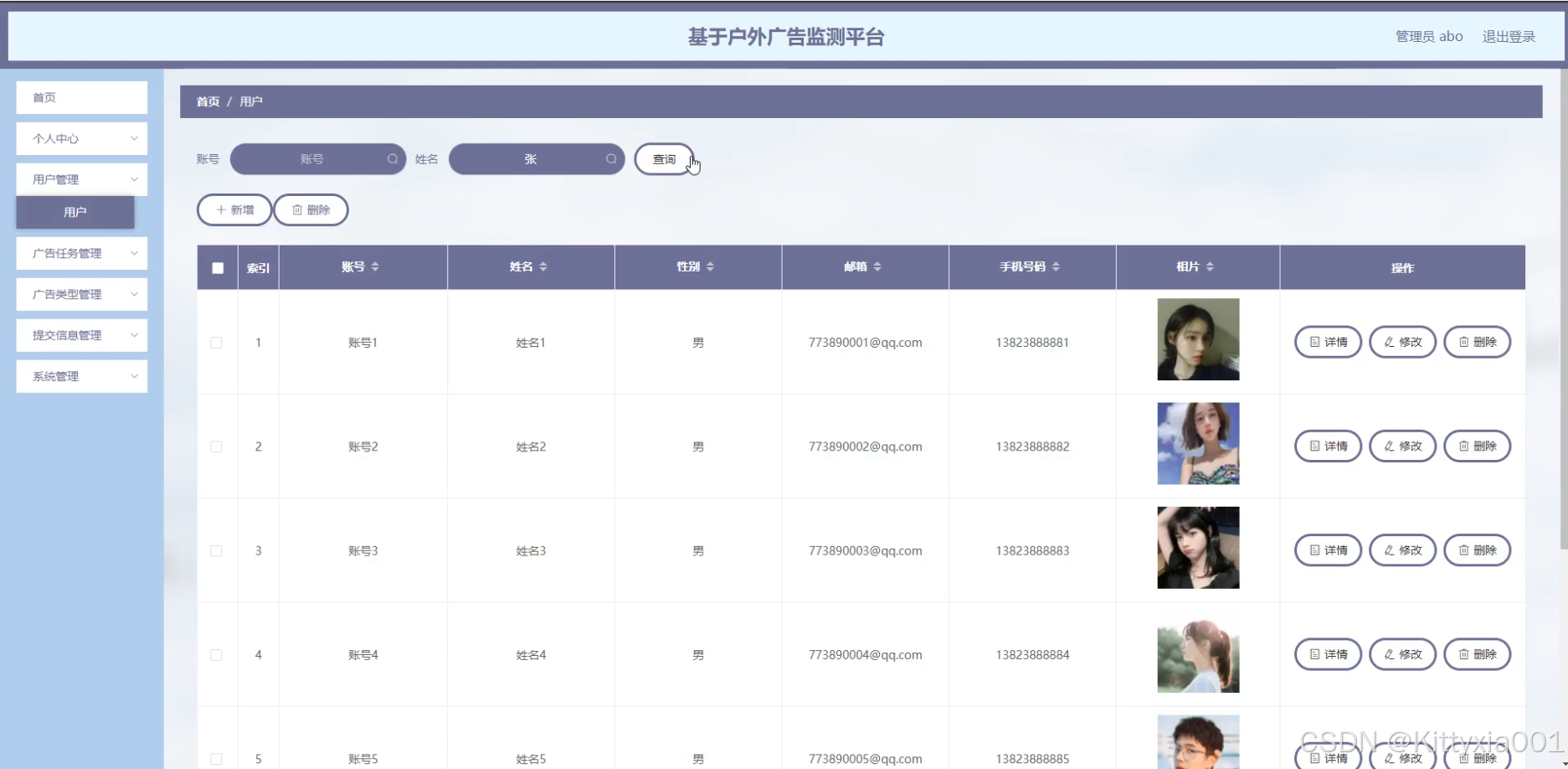
Task: Click the search icon in the 姓名 field
Action: (612, 158)
